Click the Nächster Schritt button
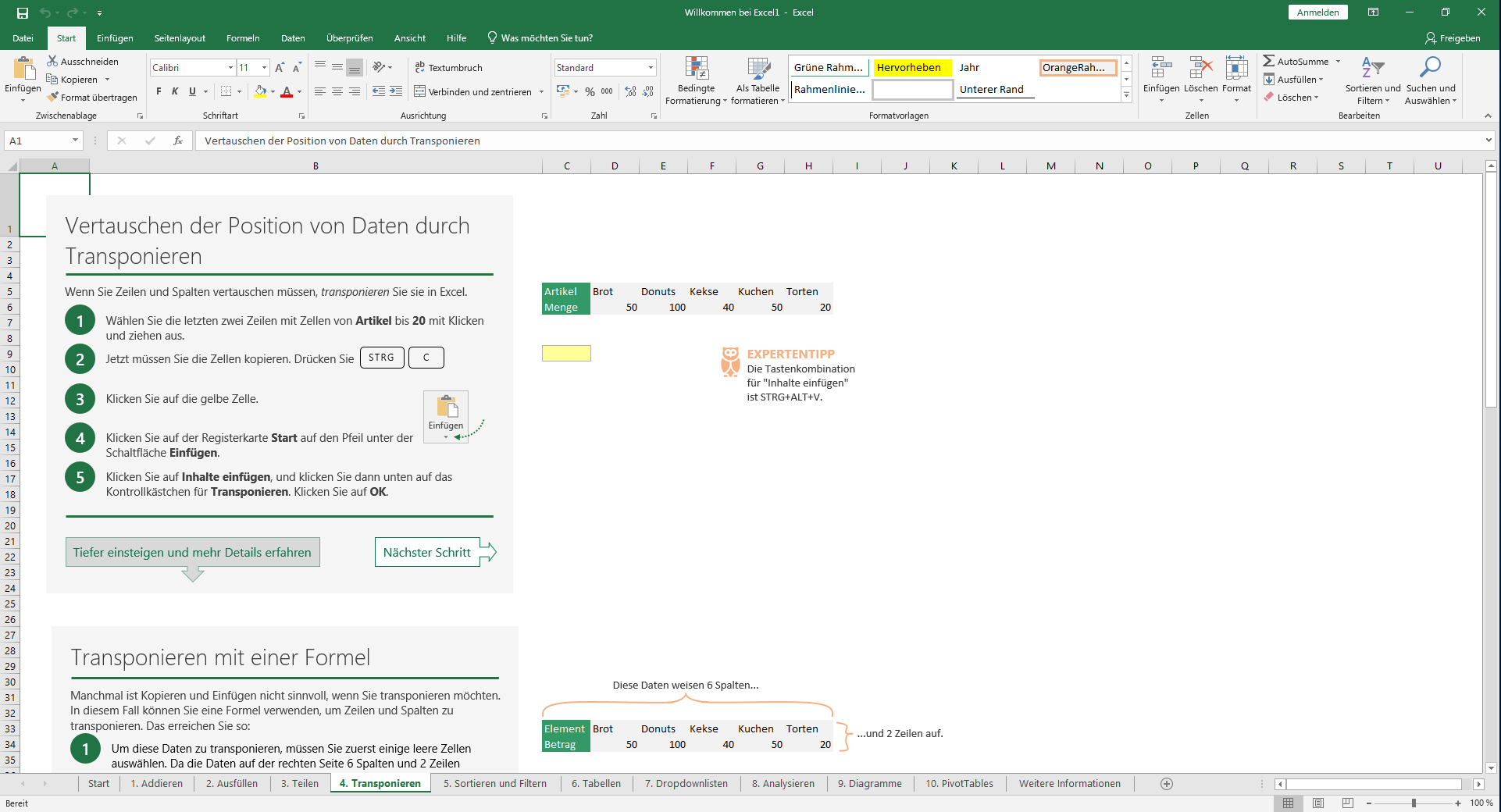 [427, 552]
